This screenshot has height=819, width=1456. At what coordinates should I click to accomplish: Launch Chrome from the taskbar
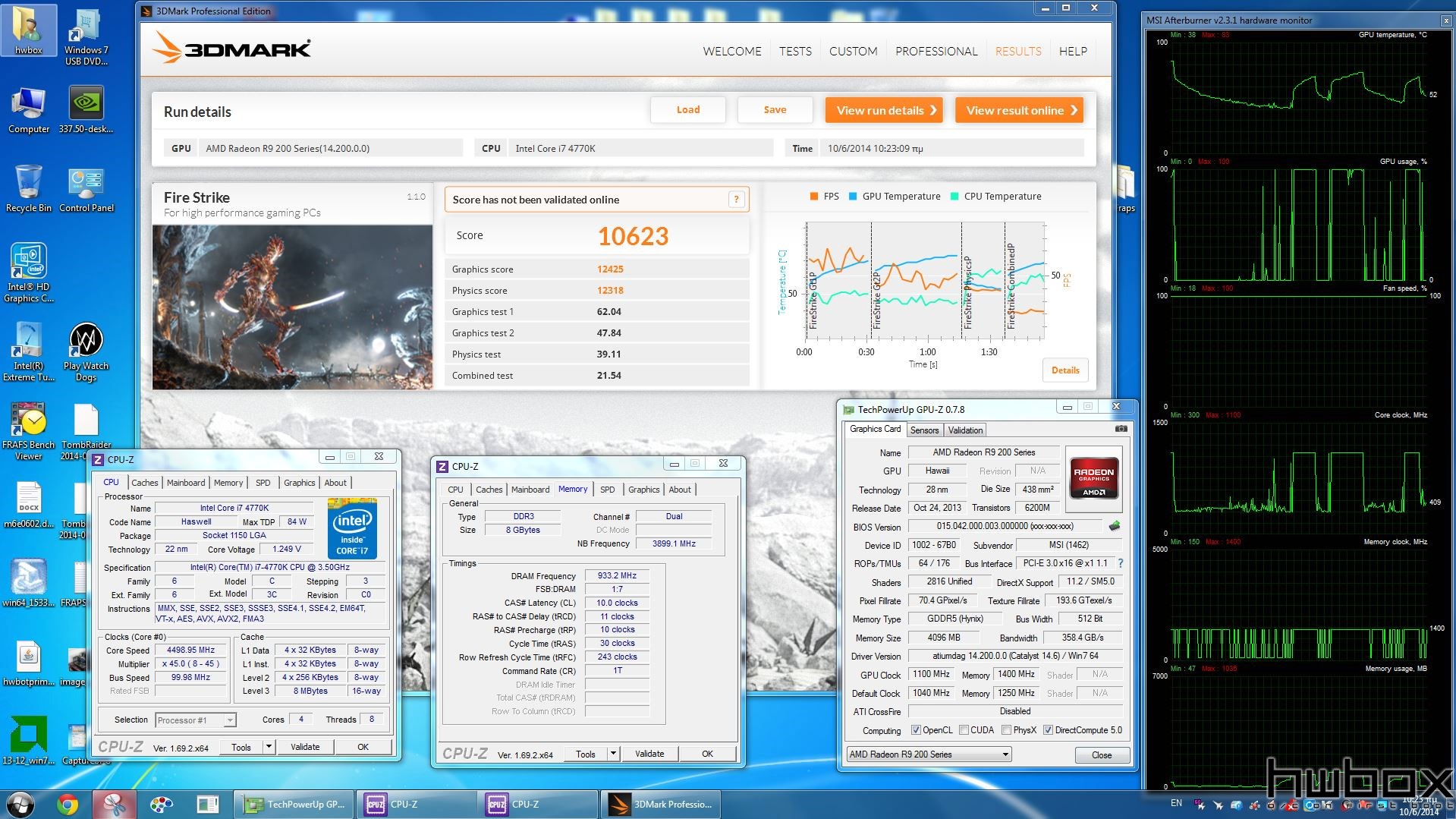68,805
